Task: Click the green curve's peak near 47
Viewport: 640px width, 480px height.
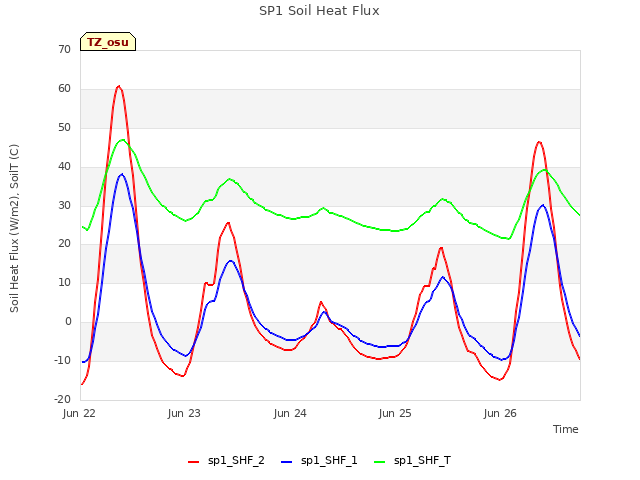Action: click(x=122, y=140)
